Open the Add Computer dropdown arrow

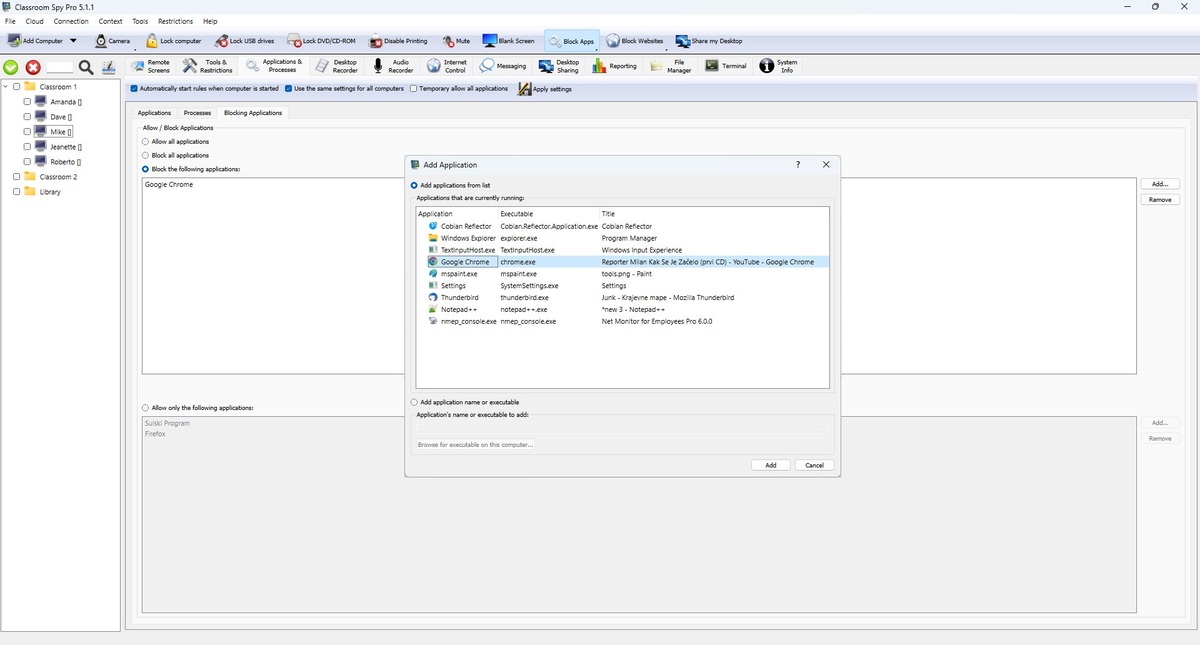coord(73,41)
